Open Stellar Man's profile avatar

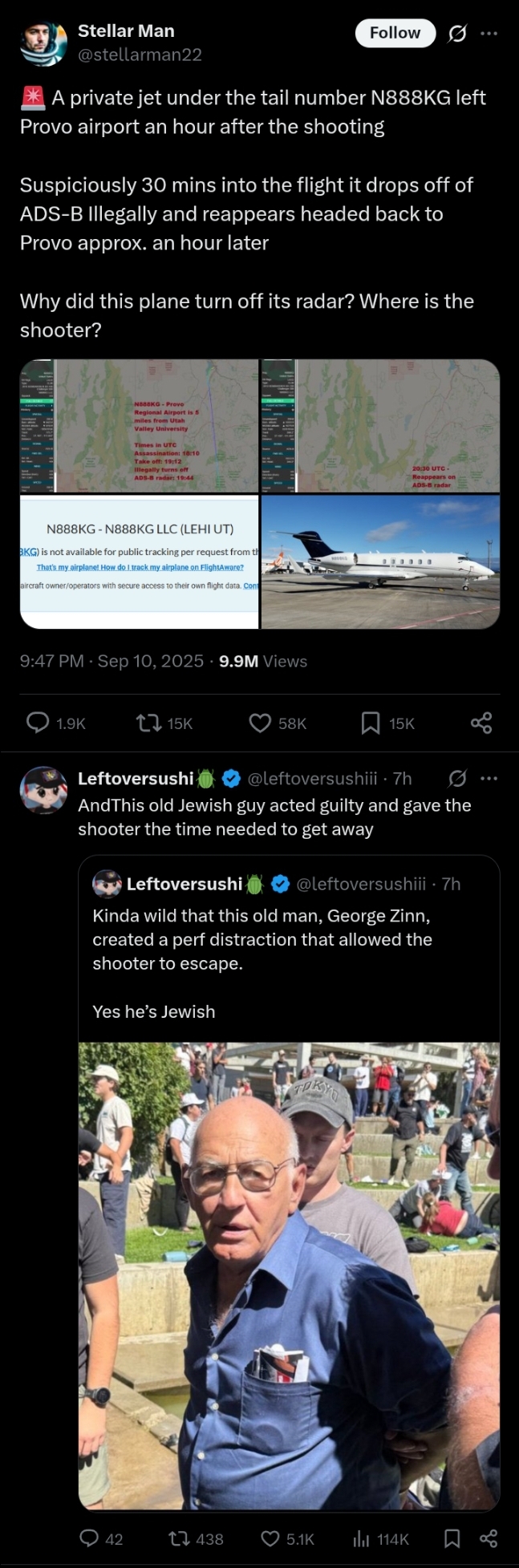(x=43, y=43)
